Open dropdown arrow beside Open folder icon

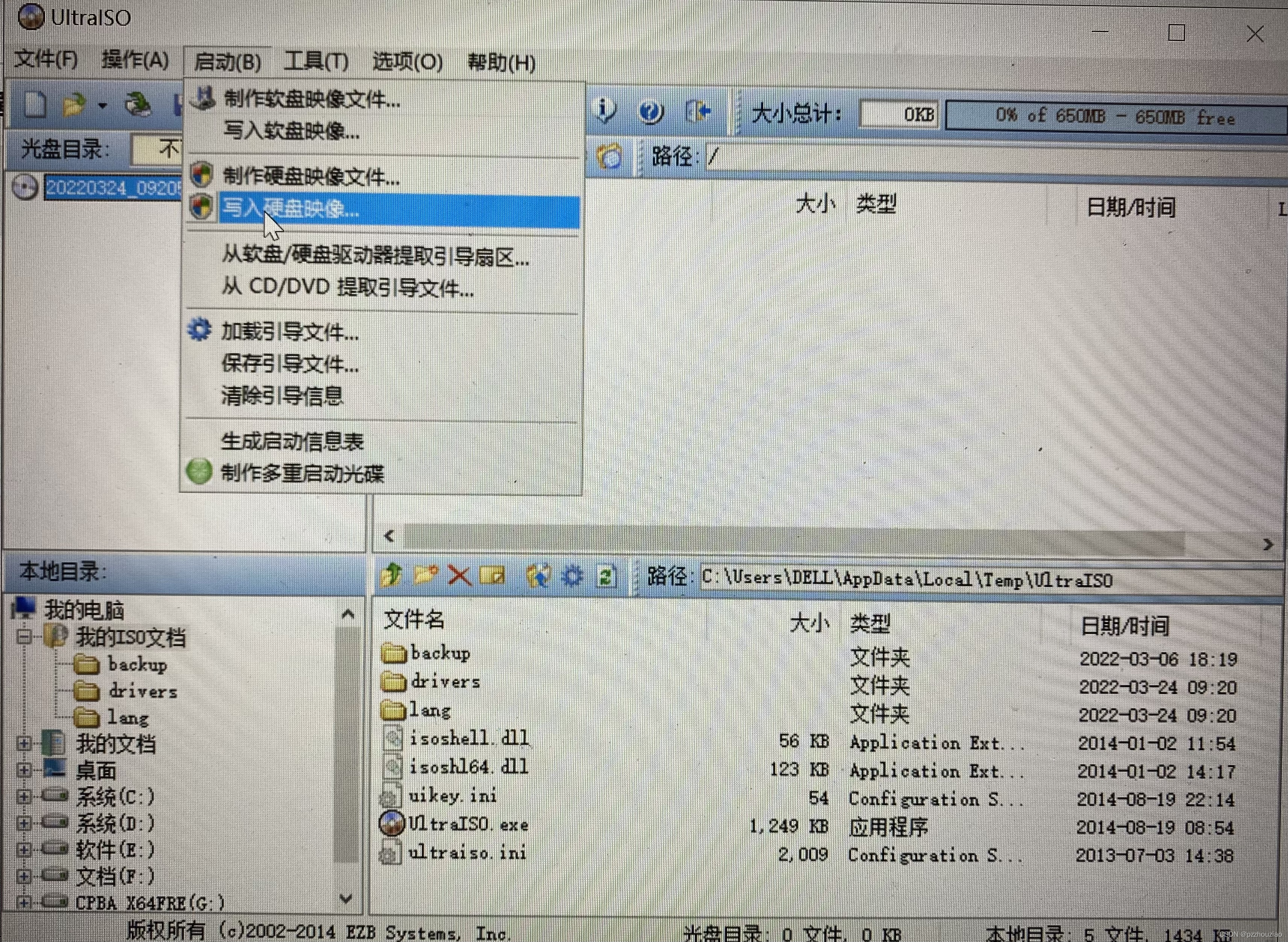(103, 106)
